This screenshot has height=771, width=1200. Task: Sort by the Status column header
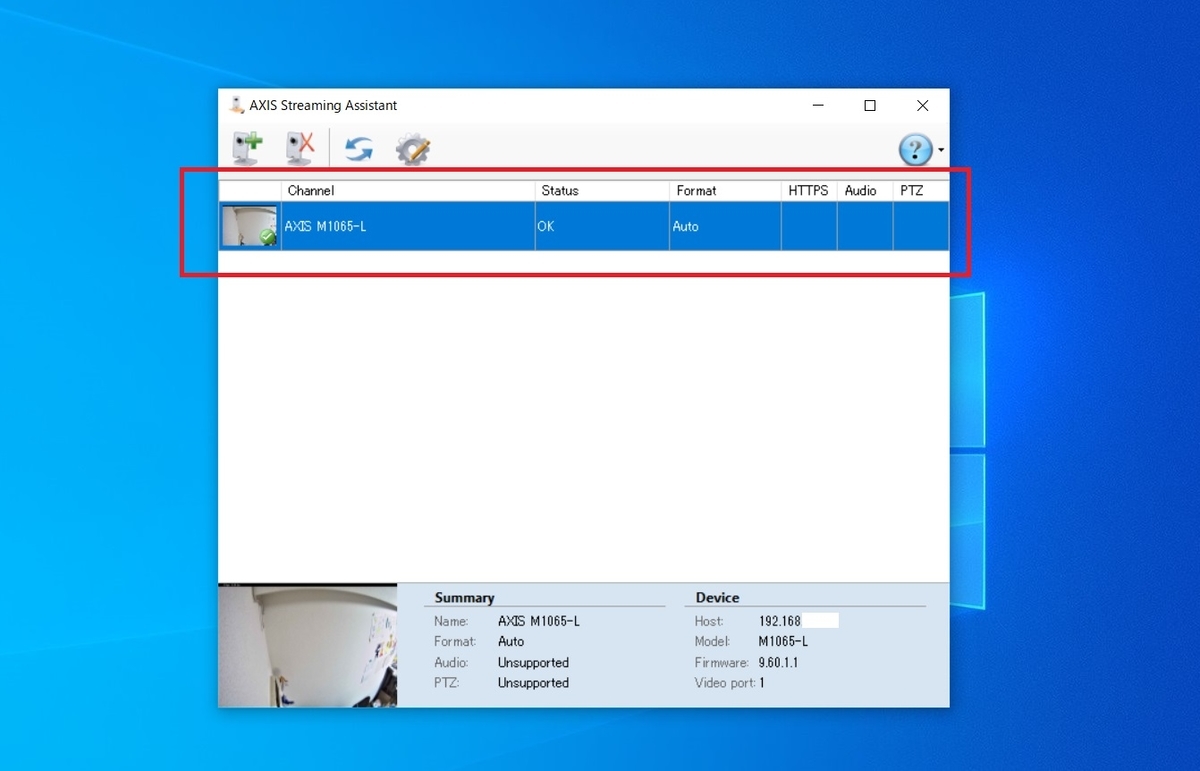click(x=602, y=190)
